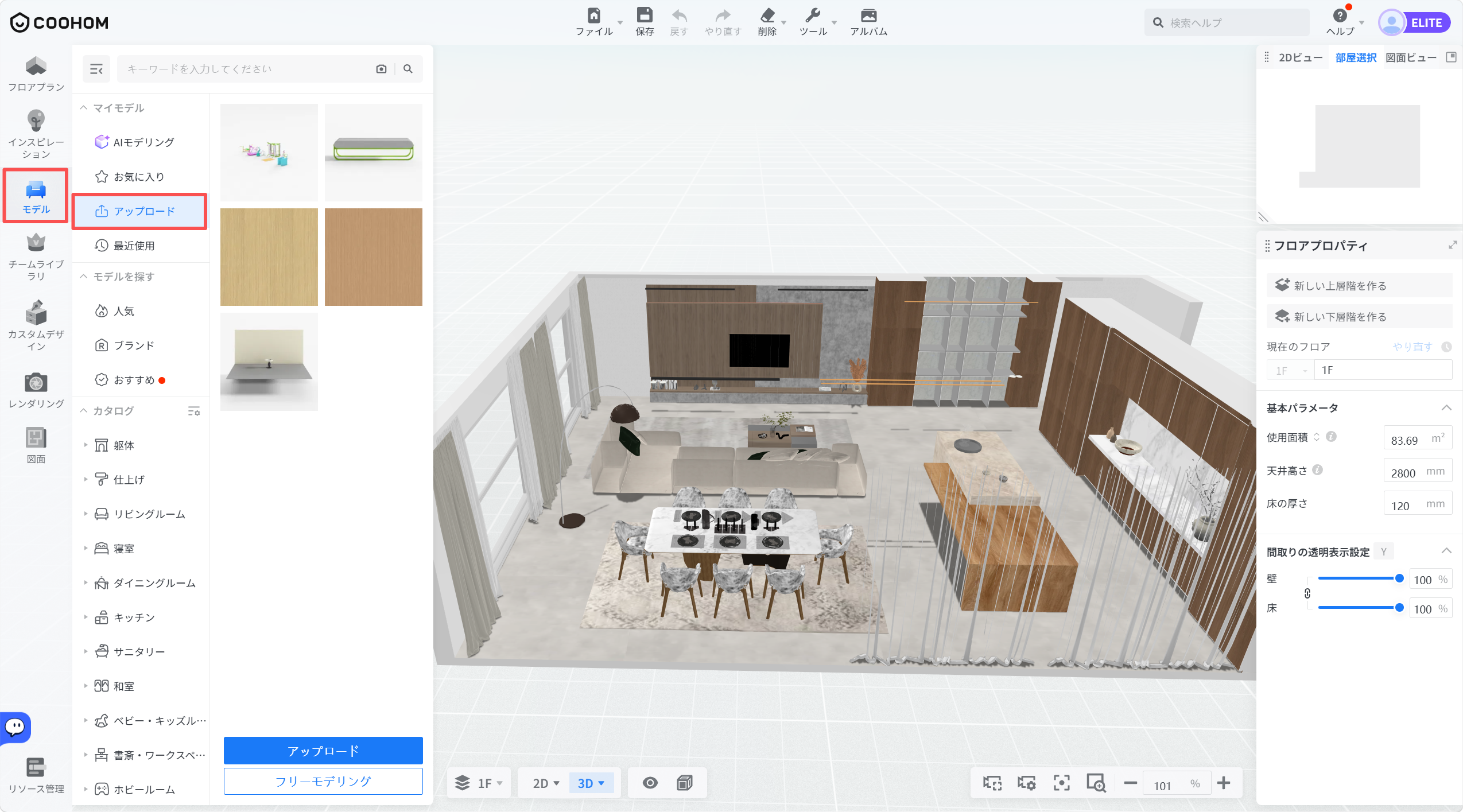1463x812 pixels.
Task: Click the 削除 eraser icon
Action: [x=767, y=22]
